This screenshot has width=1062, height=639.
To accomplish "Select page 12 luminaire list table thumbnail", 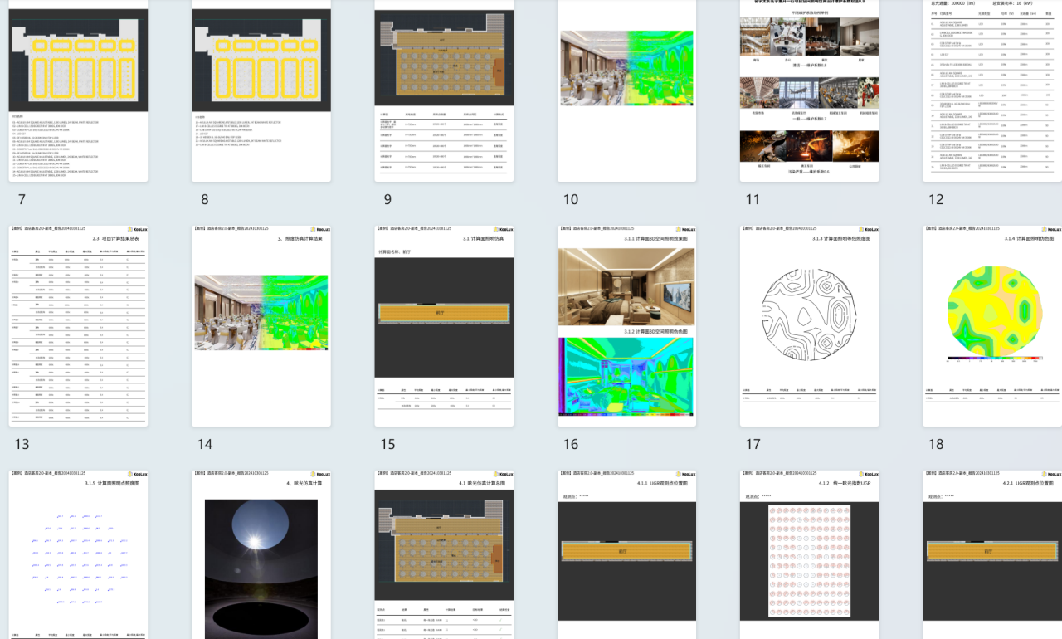I will pyautogui.click(x=991, y=90).
